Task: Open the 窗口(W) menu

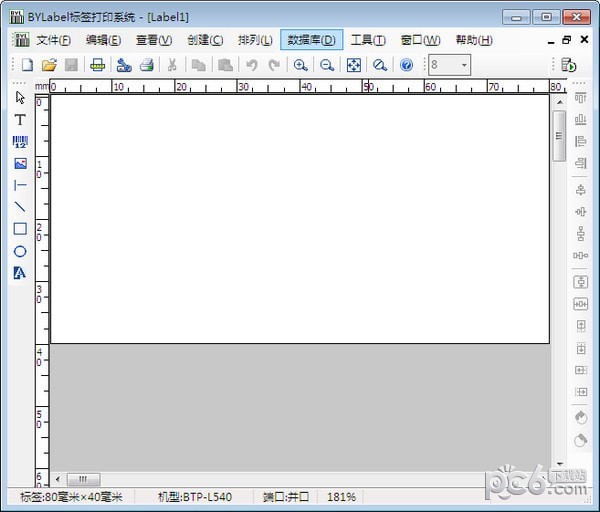Action: click(421, 40)
